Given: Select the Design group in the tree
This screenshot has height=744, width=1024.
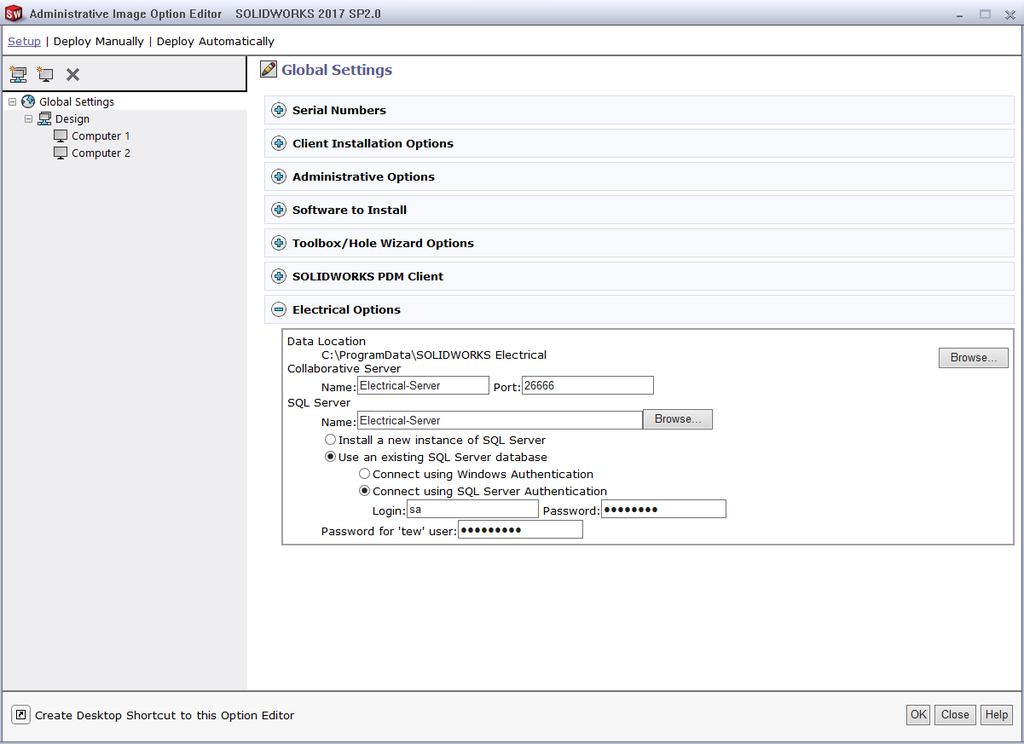Looking at the screenshot, I should 72,119.
